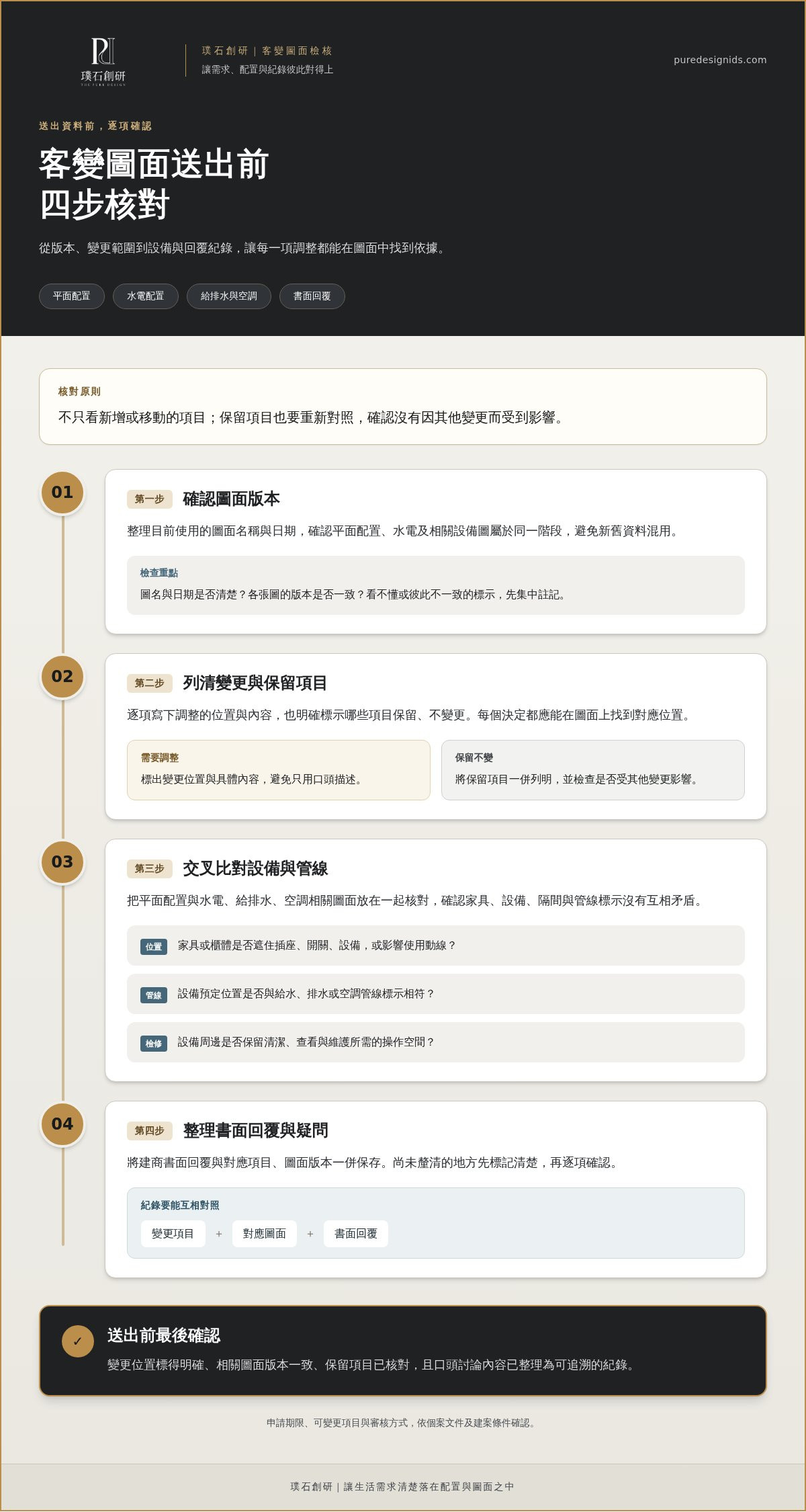The height and width of the screenshot is (1512, 806).
Task: Click the step 04 circle marker
Action: (x=62, y=1124)
